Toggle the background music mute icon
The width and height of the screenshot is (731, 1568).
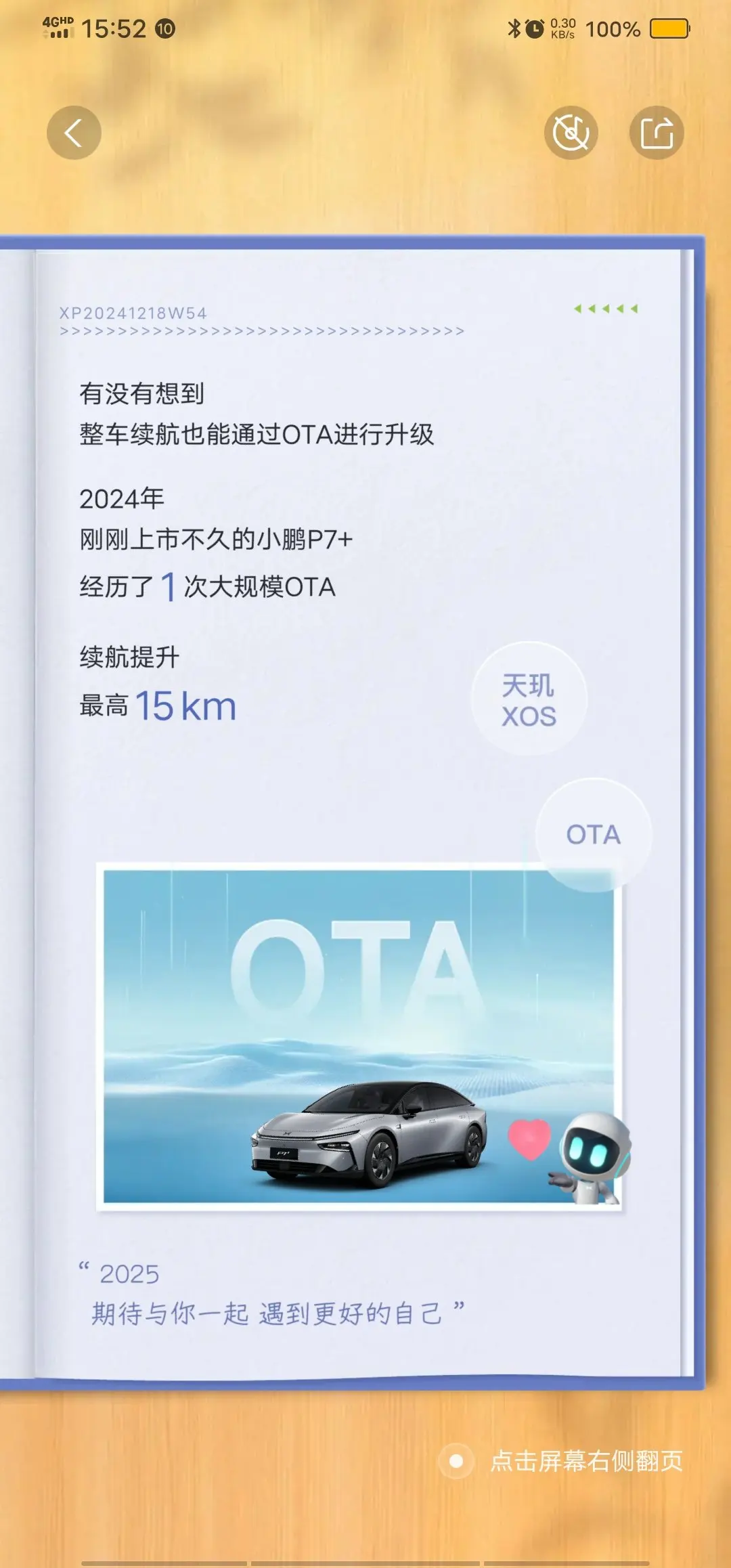pyautogui.click(x=571, y=133)
